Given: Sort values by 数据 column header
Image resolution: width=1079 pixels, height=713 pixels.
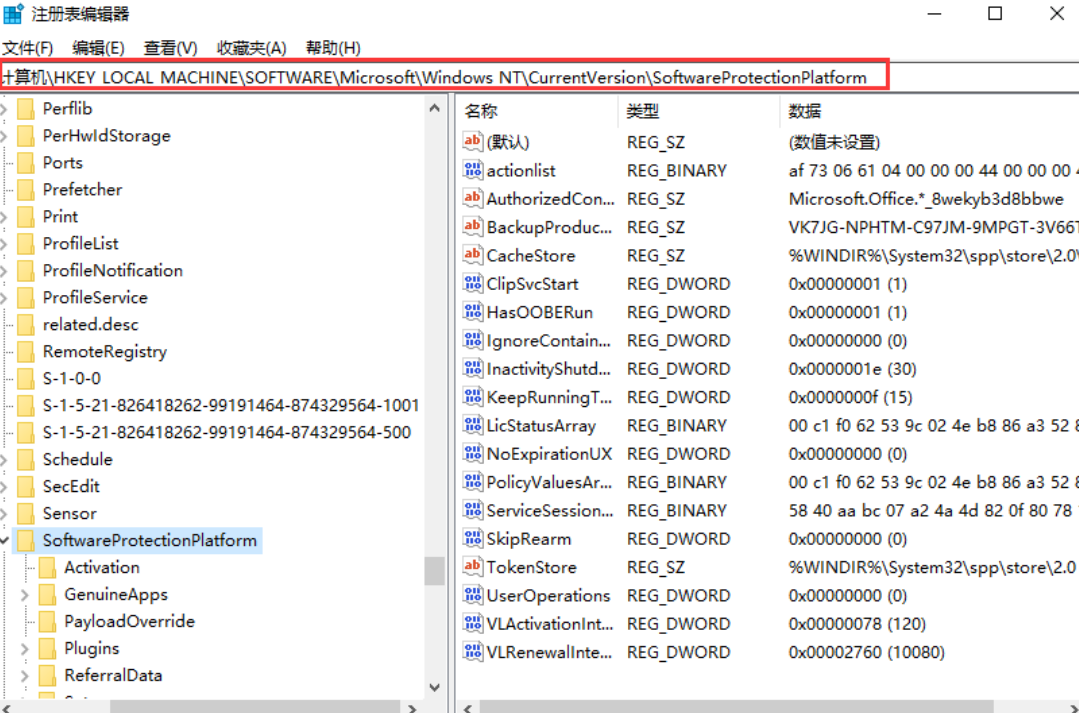Looking at the screenshot, I should [x=930, y=111].
